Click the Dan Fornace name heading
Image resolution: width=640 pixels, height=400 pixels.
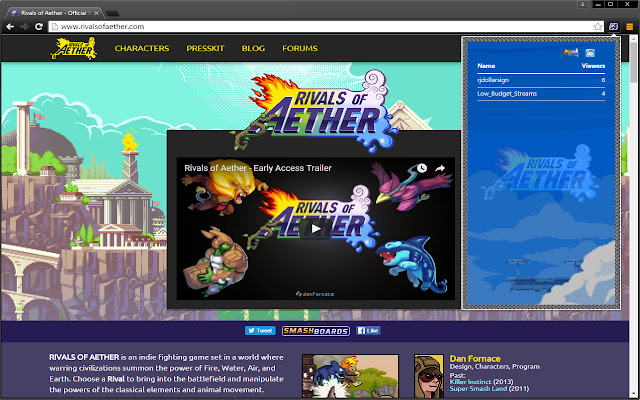pyautogui.click(x=475, y=359)
